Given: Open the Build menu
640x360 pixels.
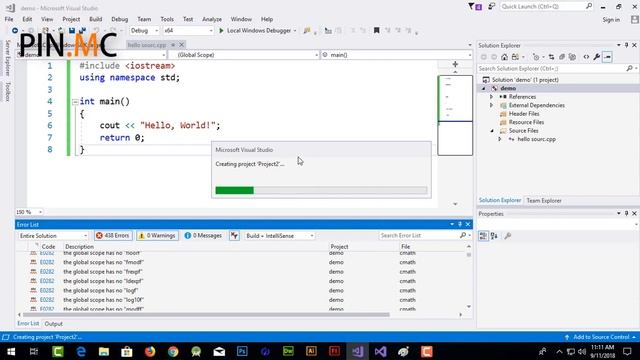Looking at the screenshot, I should coord(96,19).
